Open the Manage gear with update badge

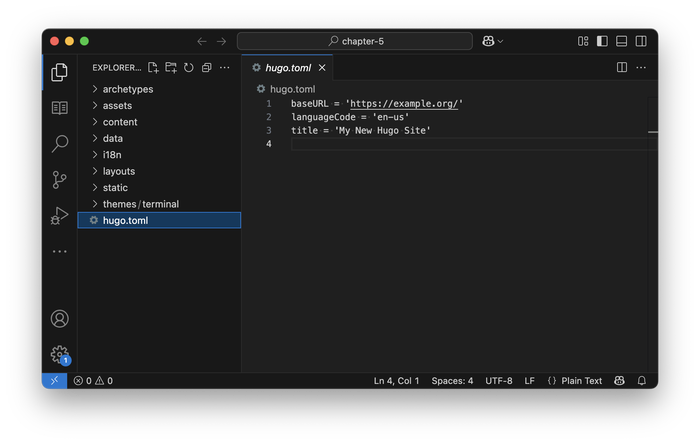[x=59, y=355]
